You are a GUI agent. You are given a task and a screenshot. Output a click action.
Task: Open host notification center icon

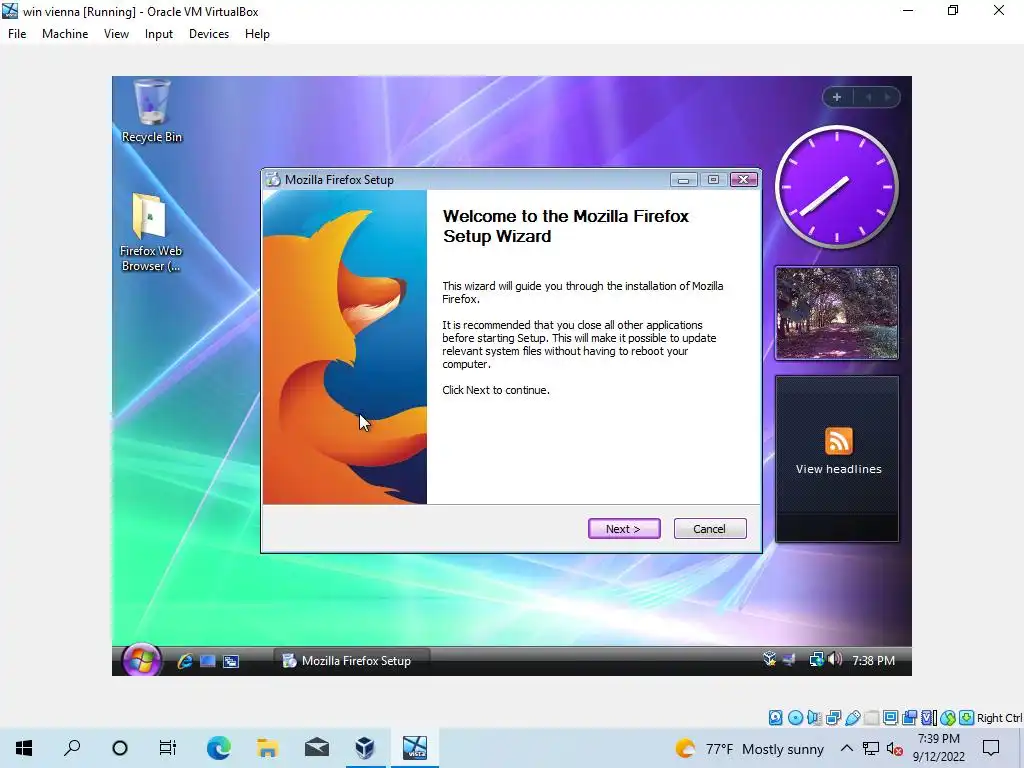tap(991, 748)
